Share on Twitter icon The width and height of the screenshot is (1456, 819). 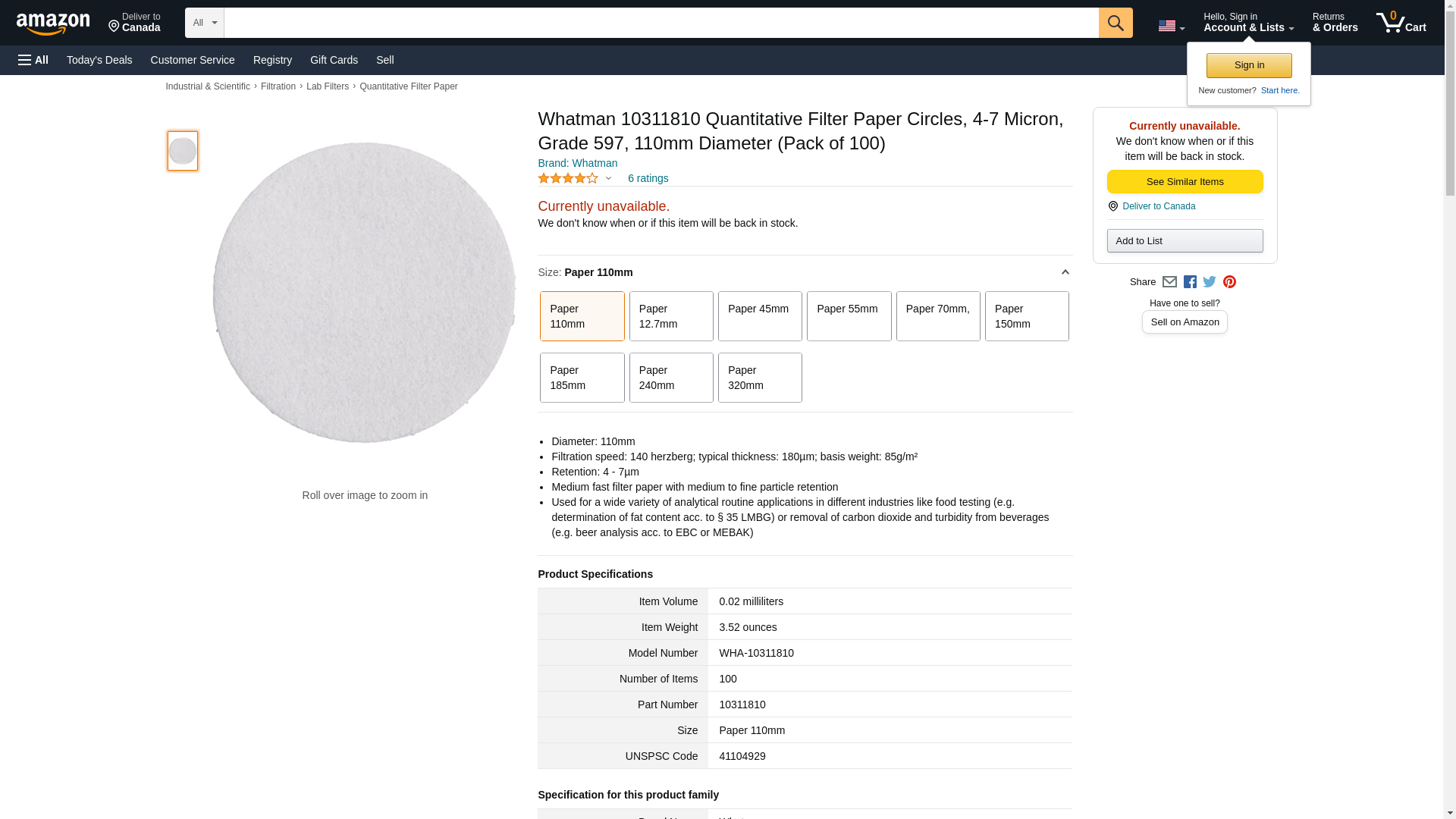point(1210,282)
